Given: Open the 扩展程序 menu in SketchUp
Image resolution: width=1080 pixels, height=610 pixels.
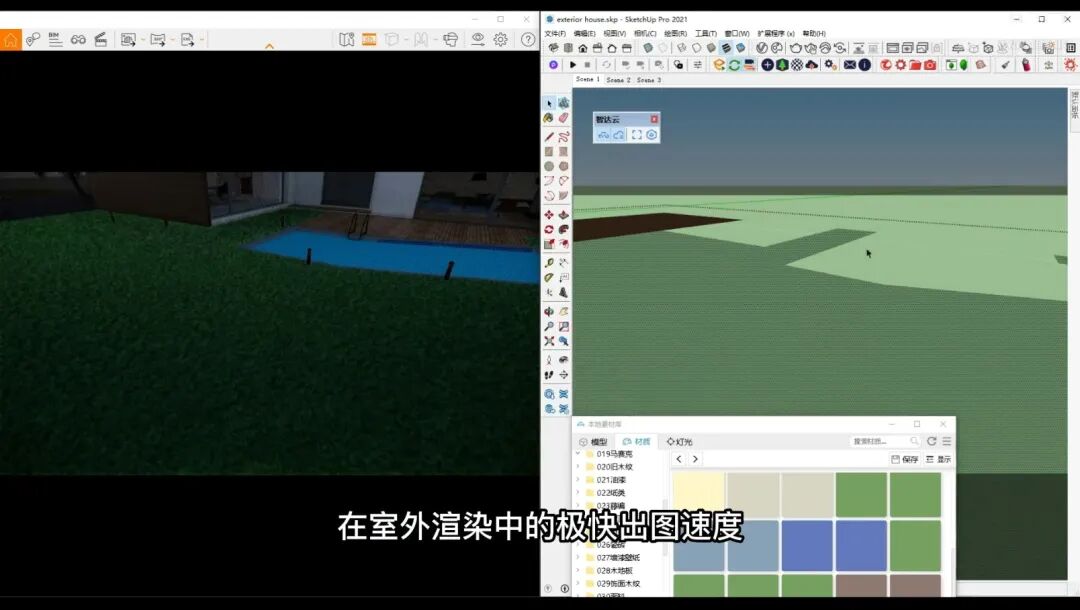Looking at the screenshot, I should pyautogui.click(x=776, y=33).
